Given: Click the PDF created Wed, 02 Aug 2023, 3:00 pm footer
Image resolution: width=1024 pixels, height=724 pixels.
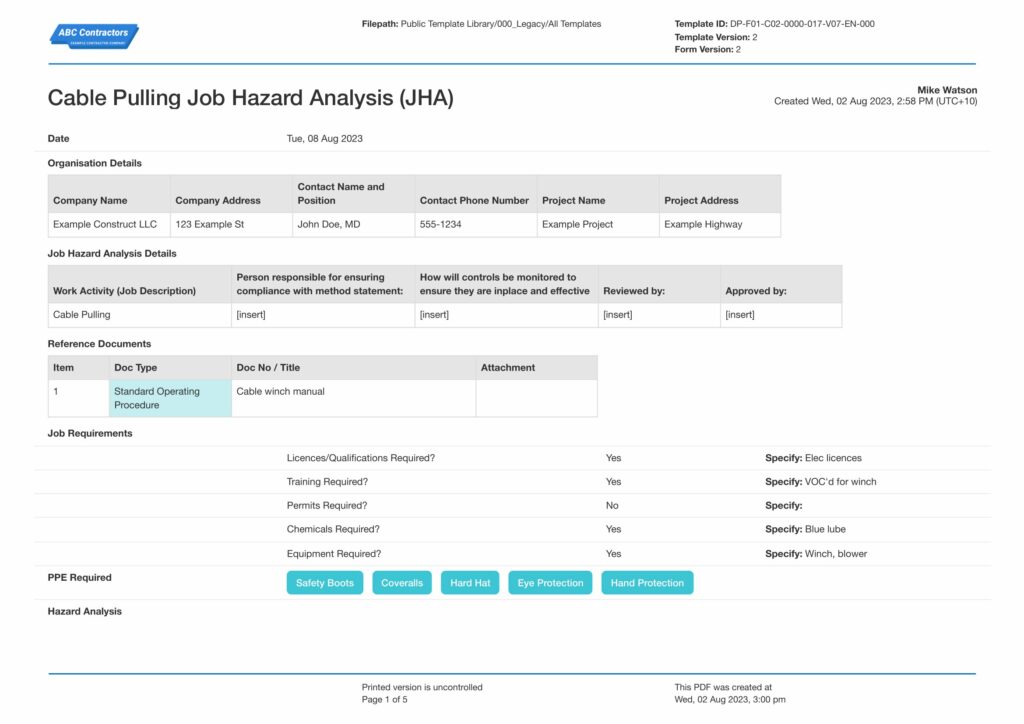Looking at the screenshot, I should click(730, 693).
